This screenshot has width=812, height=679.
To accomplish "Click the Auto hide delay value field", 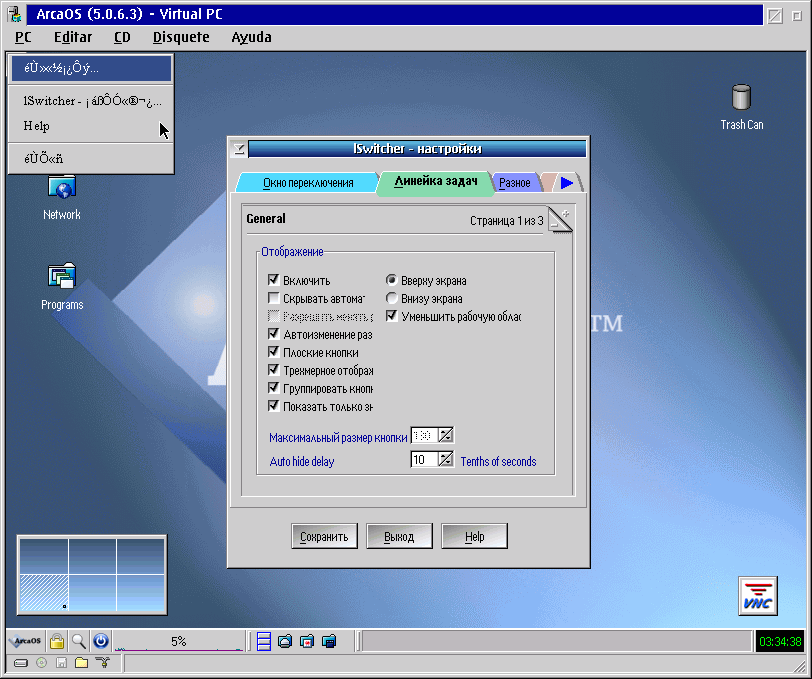I will 425,459.
